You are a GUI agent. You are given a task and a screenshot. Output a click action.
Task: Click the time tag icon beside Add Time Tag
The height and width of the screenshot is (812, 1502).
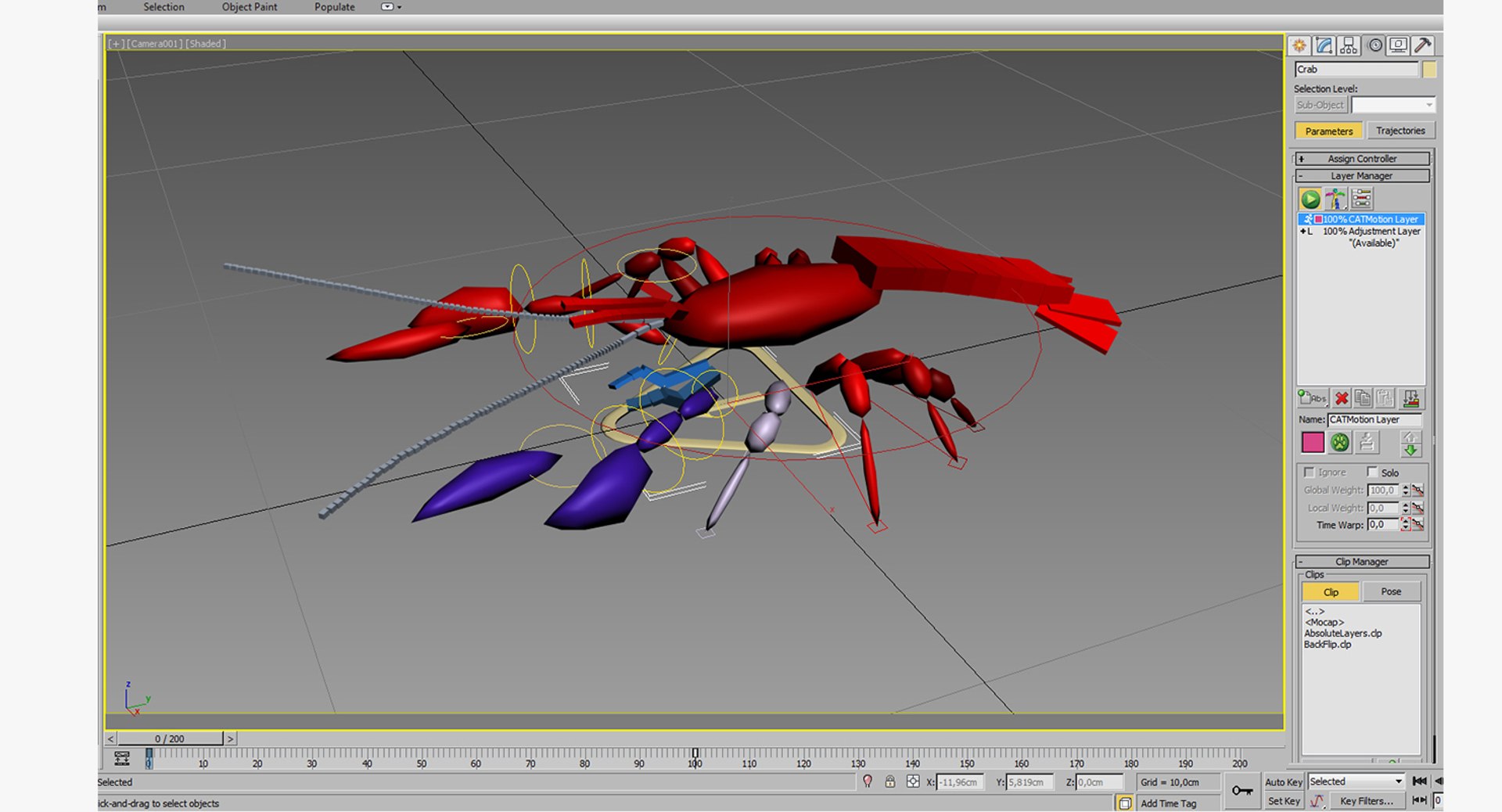[x=1125, y=803]
